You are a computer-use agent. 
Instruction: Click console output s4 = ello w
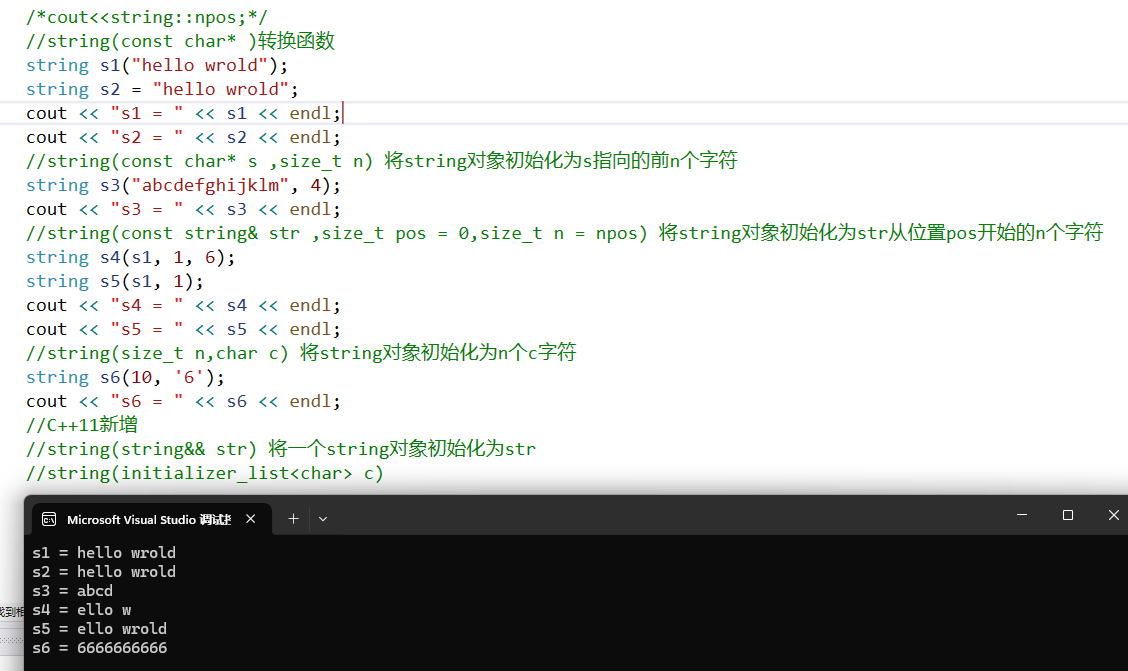[82, 610]
